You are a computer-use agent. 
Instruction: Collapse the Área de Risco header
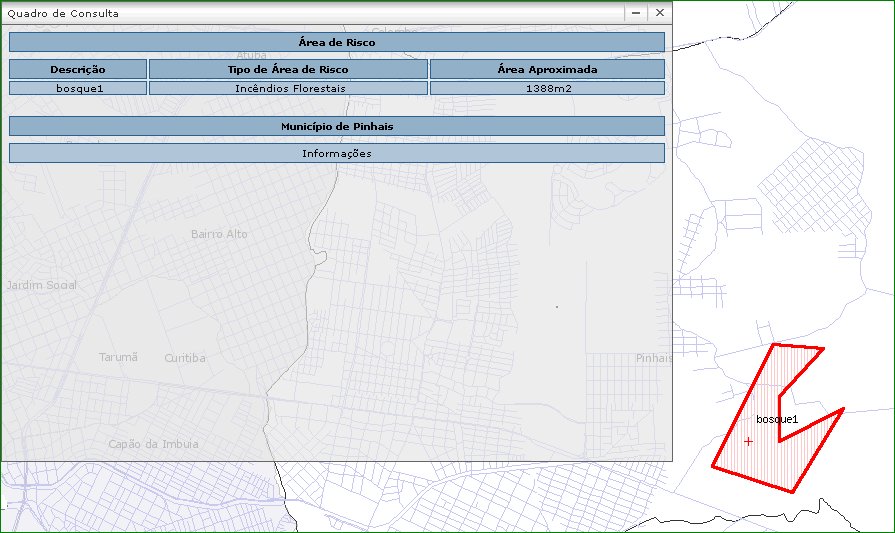[337, 42]
